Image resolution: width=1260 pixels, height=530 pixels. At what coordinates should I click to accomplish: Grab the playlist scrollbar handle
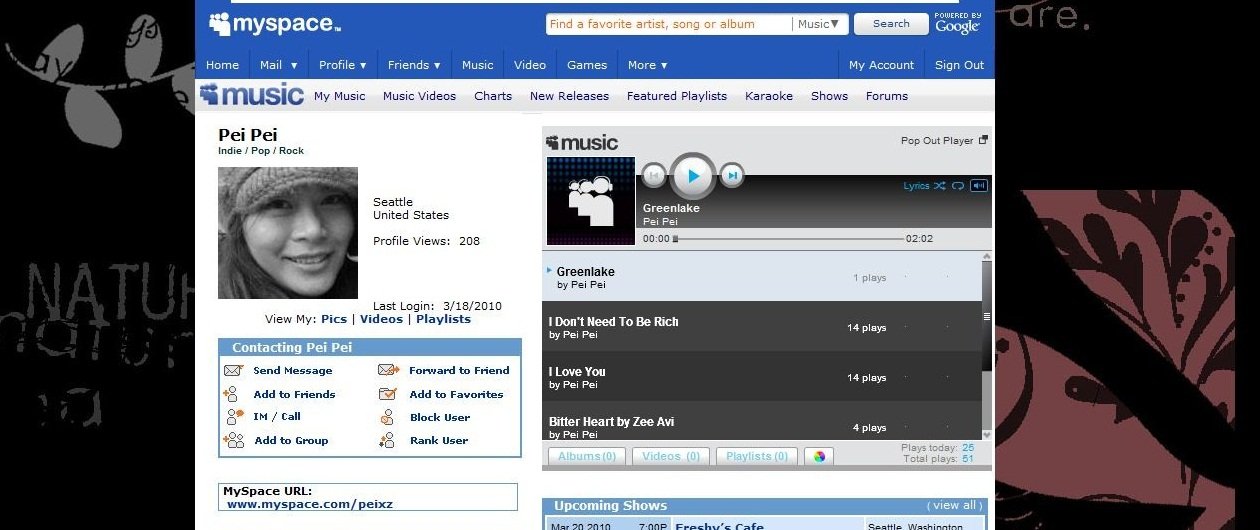point(988,316)
